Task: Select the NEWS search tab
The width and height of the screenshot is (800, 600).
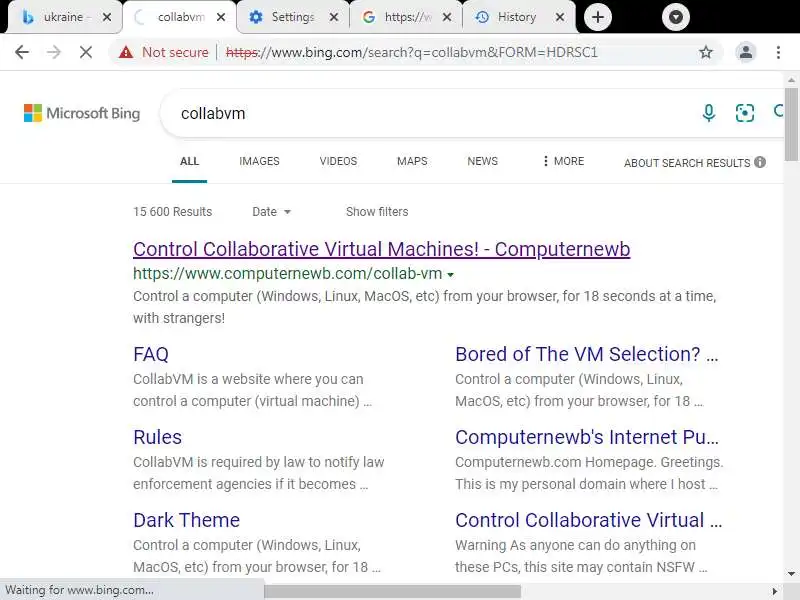Action: pos(483,161)
